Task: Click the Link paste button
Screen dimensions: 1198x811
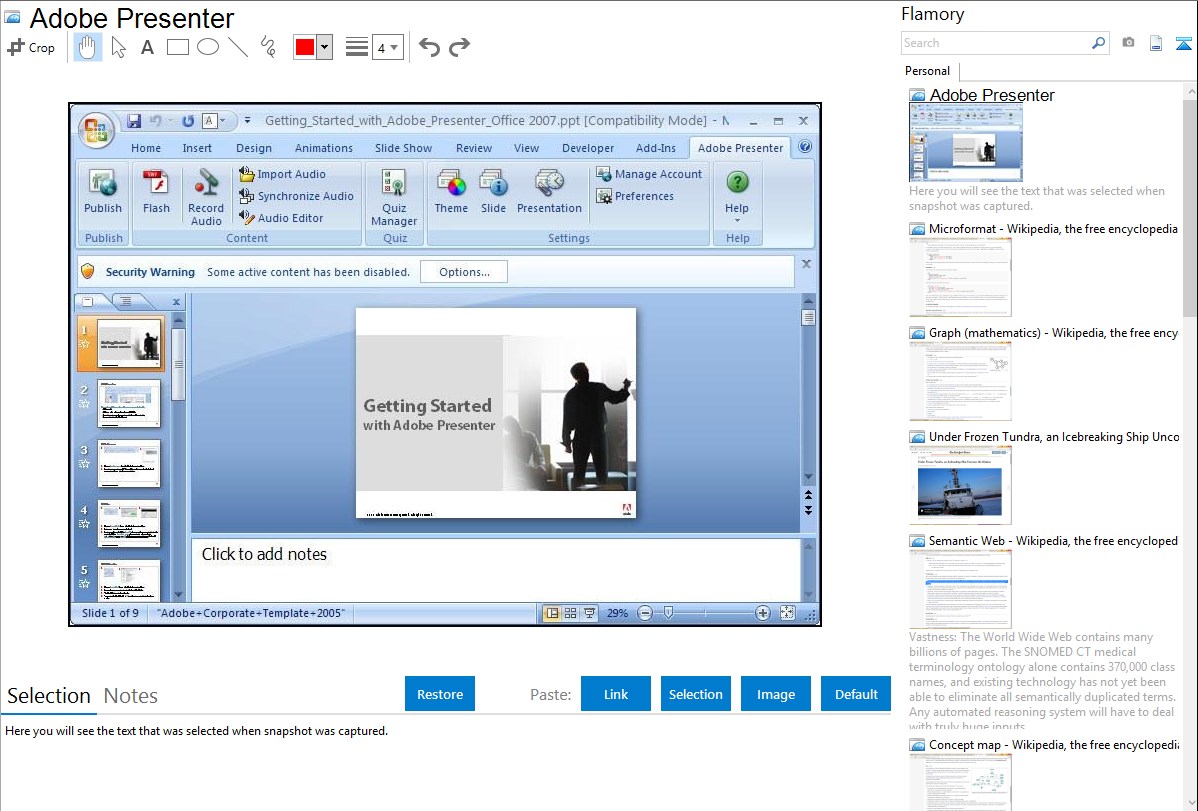Action: click(x=616, y=694)
